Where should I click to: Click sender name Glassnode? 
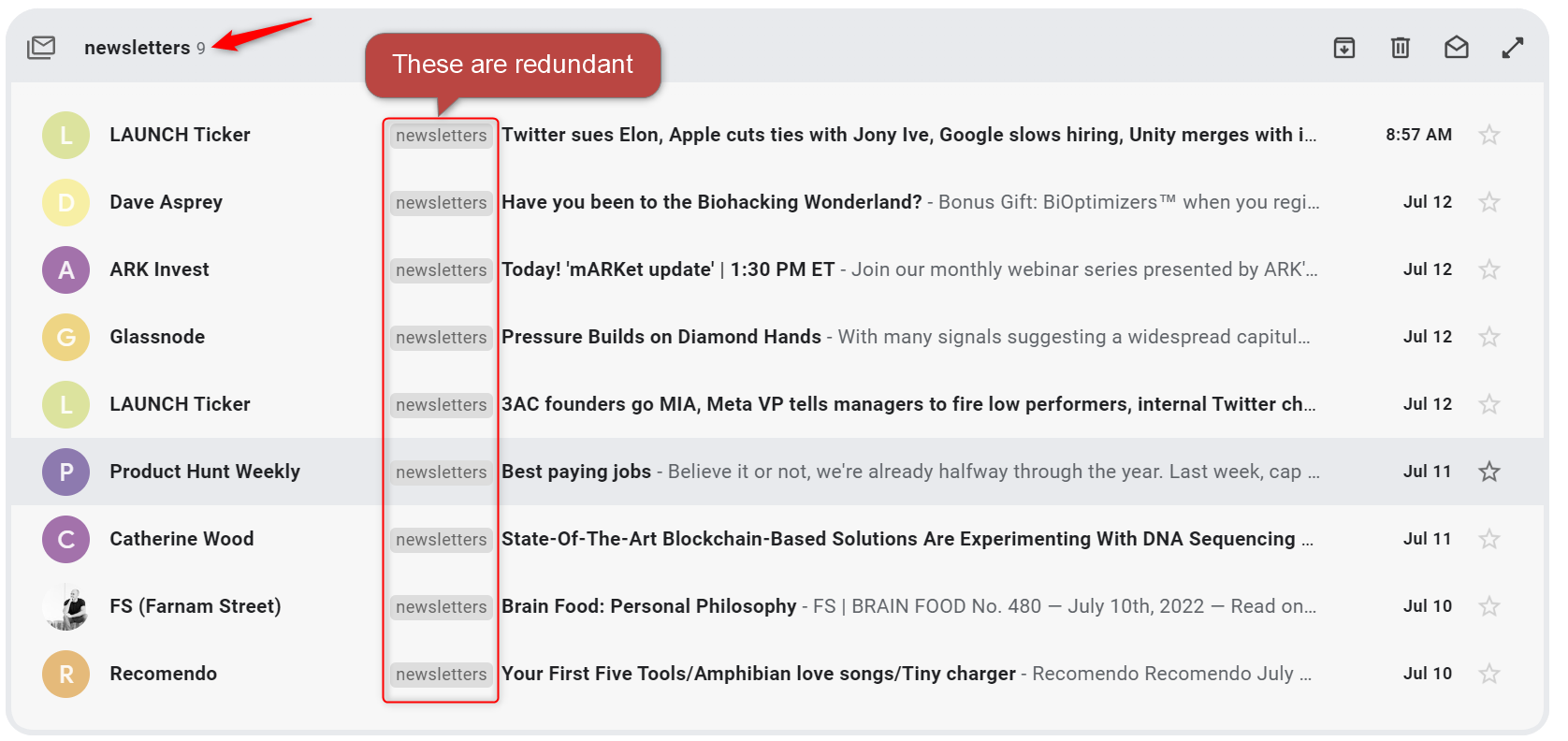[157, 337]
